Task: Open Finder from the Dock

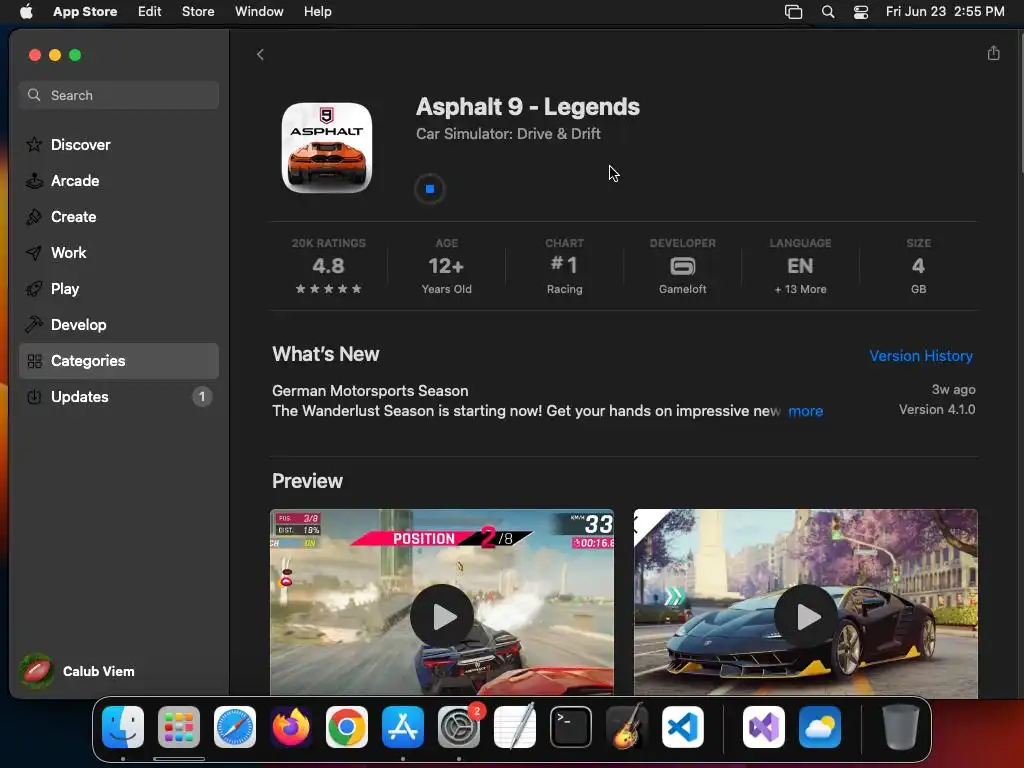Action: click(123, 727)
